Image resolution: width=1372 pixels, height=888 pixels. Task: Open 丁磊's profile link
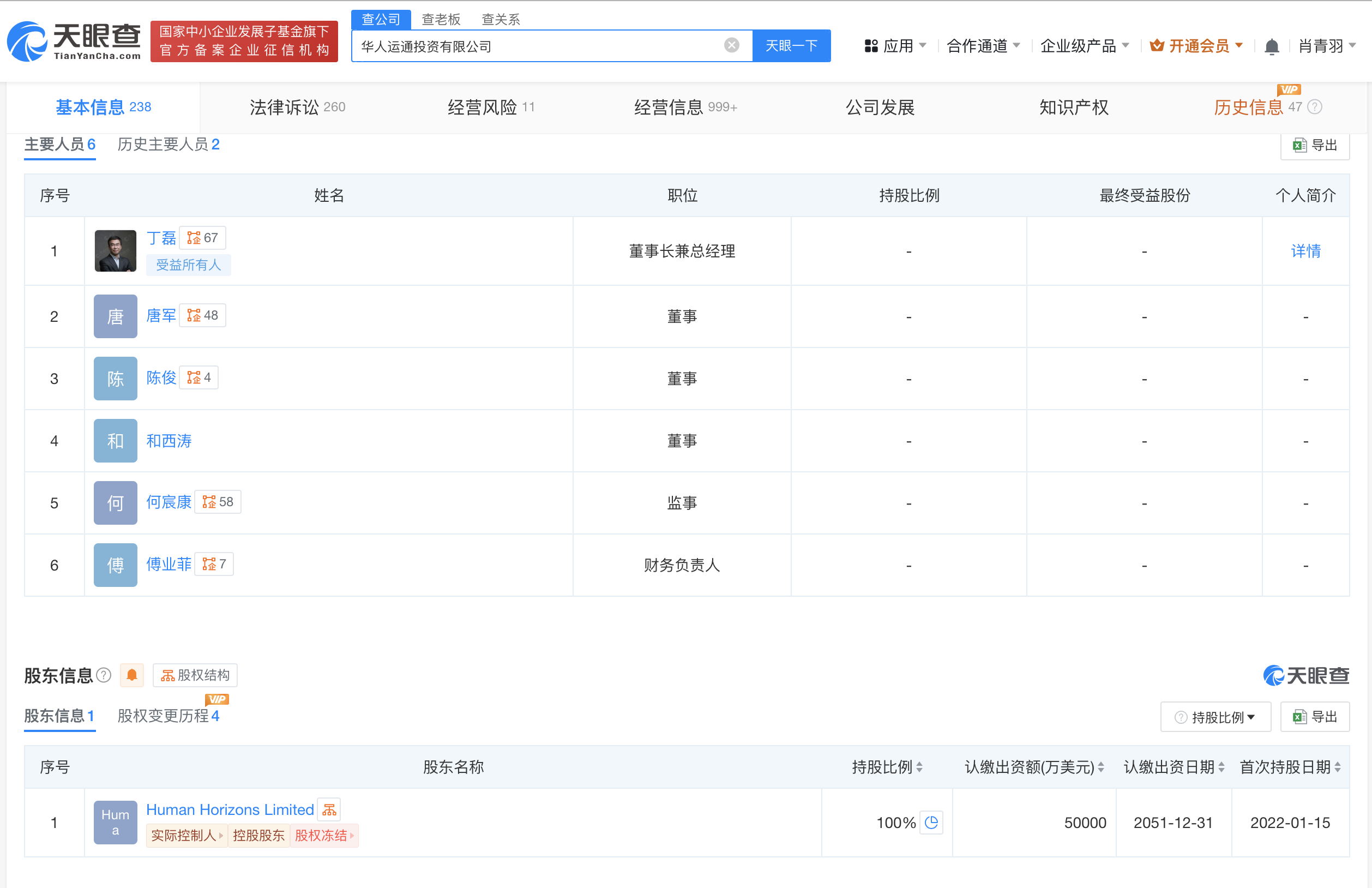click(x=161, y=238)
